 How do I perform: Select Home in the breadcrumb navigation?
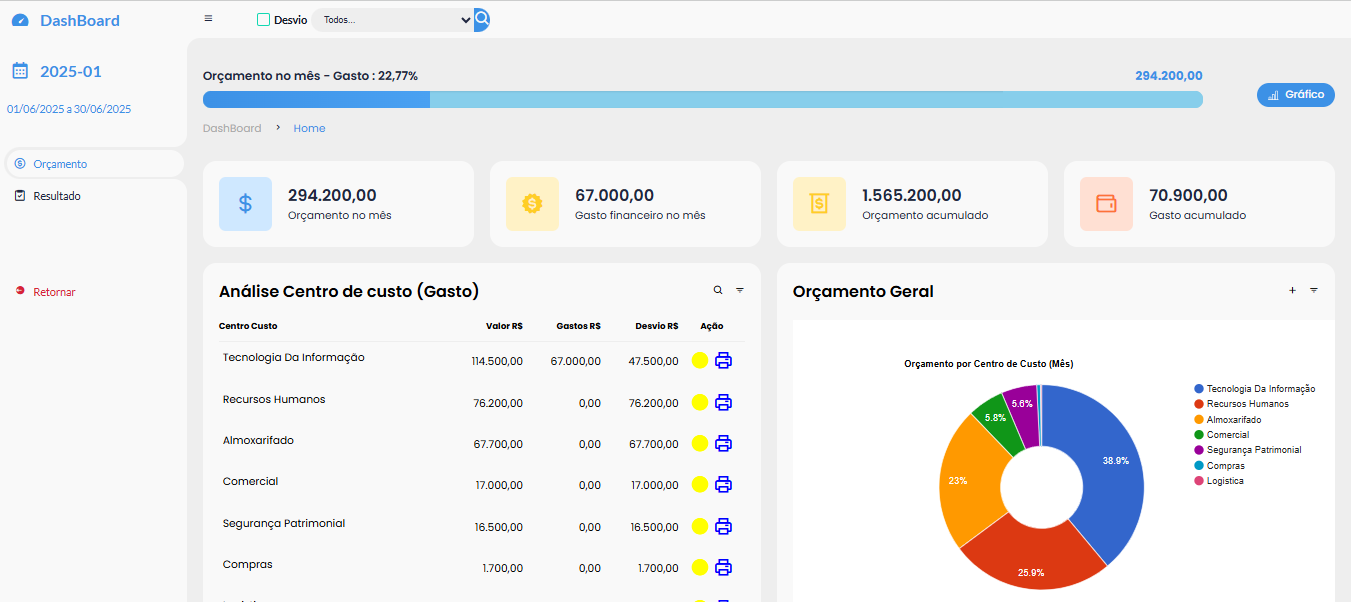[309, 128]
